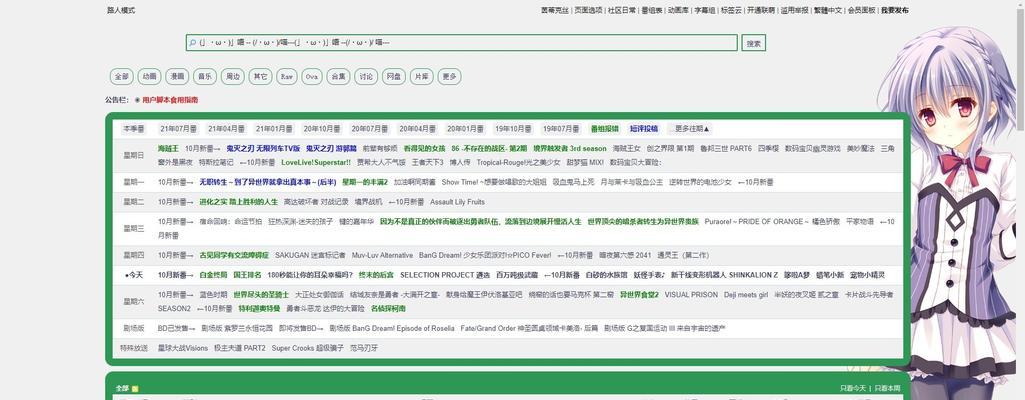
Task: Filter list with 只看今天 link
Action: tap(853, 388)
